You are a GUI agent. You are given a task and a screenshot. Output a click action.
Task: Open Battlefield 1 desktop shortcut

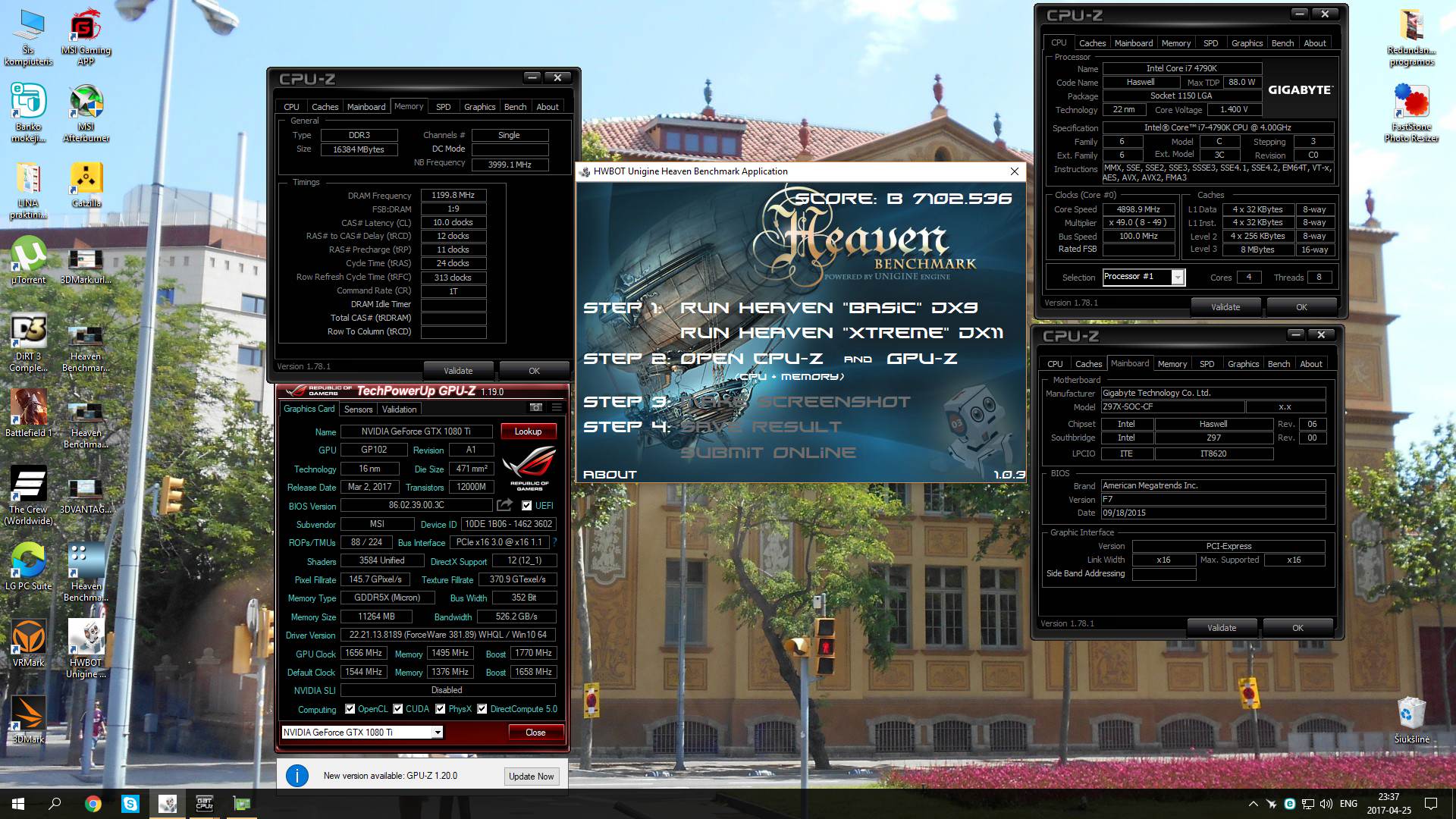(x=28, y=414)
